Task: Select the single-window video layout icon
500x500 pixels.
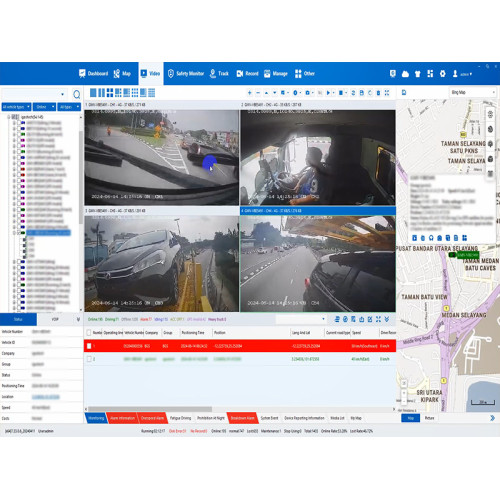Action: [93, 93]
